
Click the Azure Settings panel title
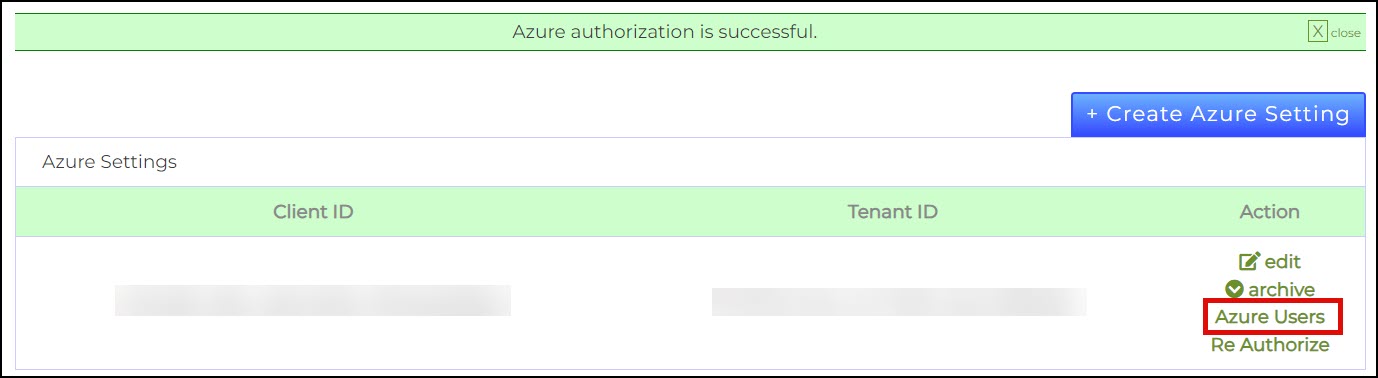pos(109,162)
